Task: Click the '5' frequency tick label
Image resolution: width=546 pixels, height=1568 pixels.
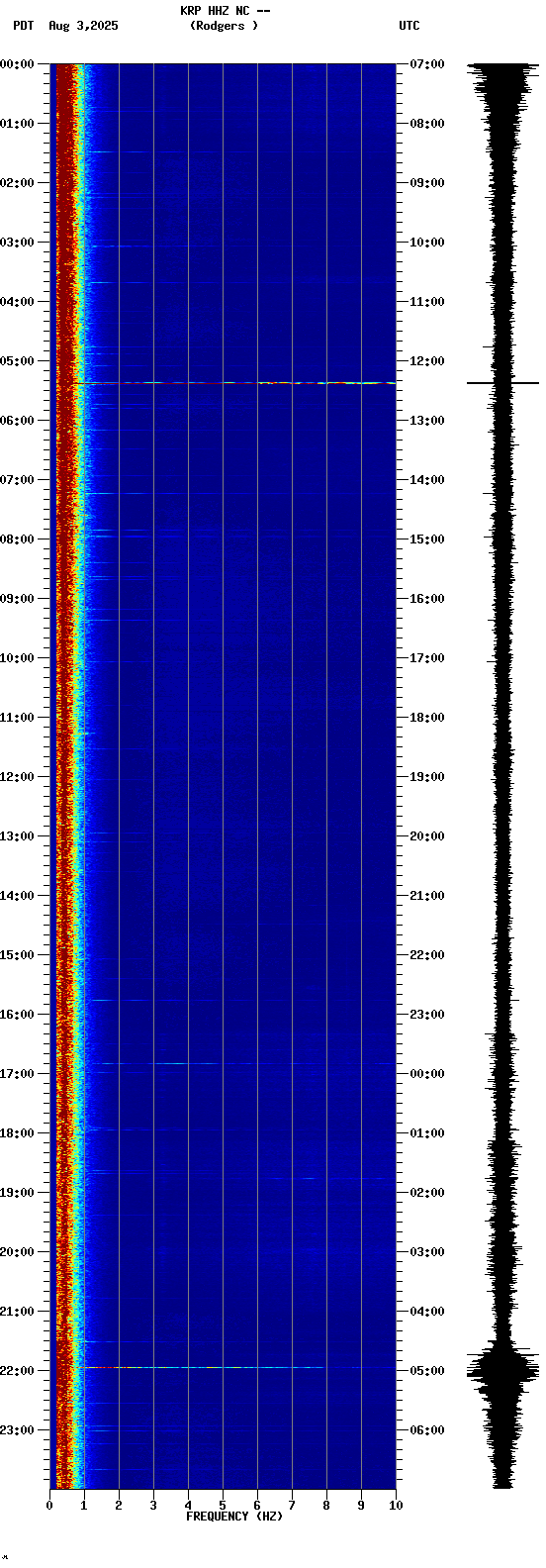Action: pos(223,1506)
